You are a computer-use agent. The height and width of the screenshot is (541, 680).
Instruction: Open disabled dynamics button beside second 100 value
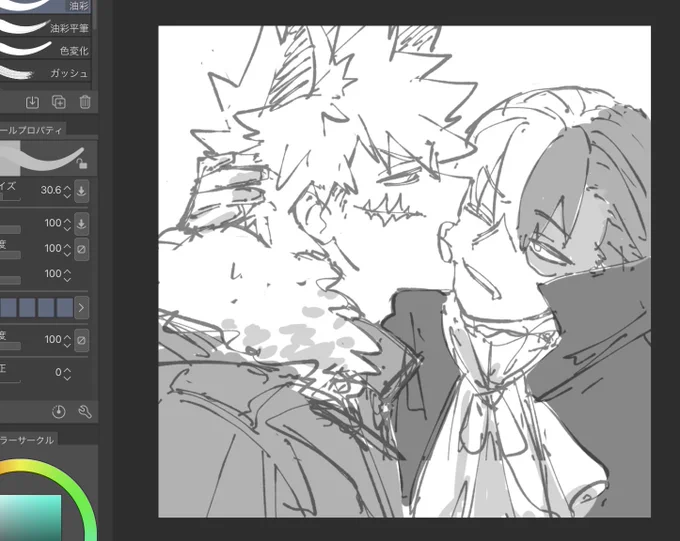click(x=82, y=249)
